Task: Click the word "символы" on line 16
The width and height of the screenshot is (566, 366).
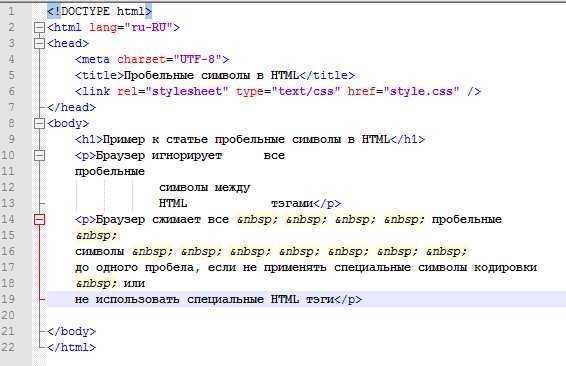Action: click(x=100, y=252)
